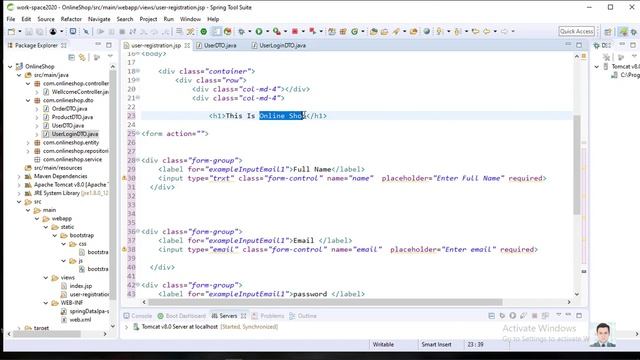Click the Smart Insert status bar entry
The image size is (640, 360).
click(436, 344)
